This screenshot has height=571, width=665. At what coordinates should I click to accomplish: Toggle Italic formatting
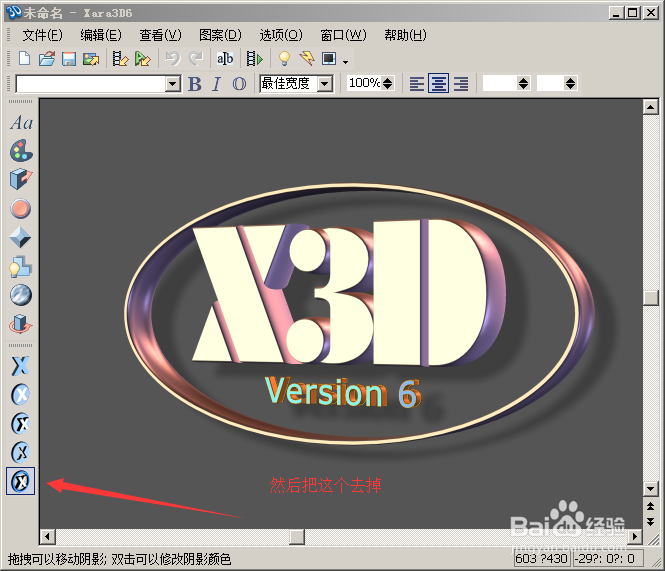[x=217, y=84]
